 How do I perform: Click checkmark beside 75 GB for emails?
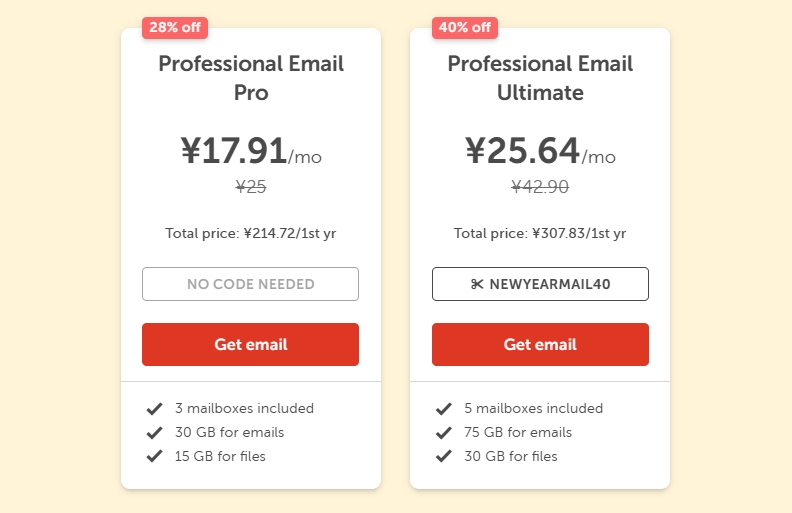tap(444, 432)
